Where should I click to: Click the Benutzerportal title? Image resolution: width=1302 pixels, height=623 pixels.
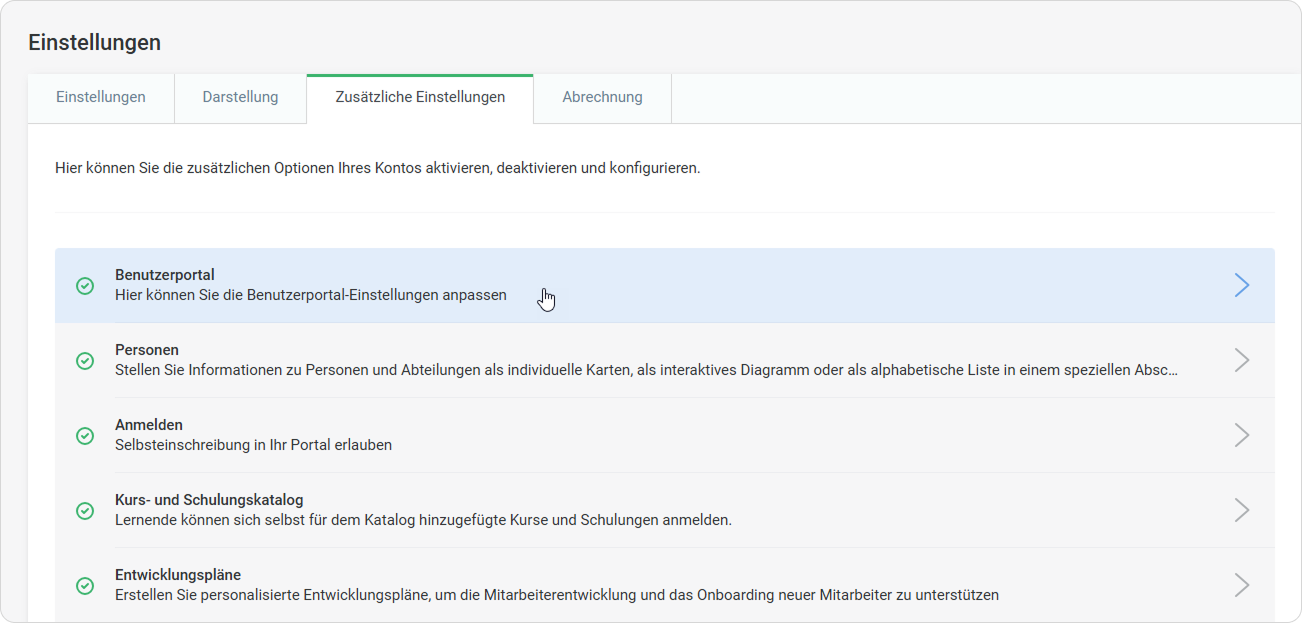(165, 275)
